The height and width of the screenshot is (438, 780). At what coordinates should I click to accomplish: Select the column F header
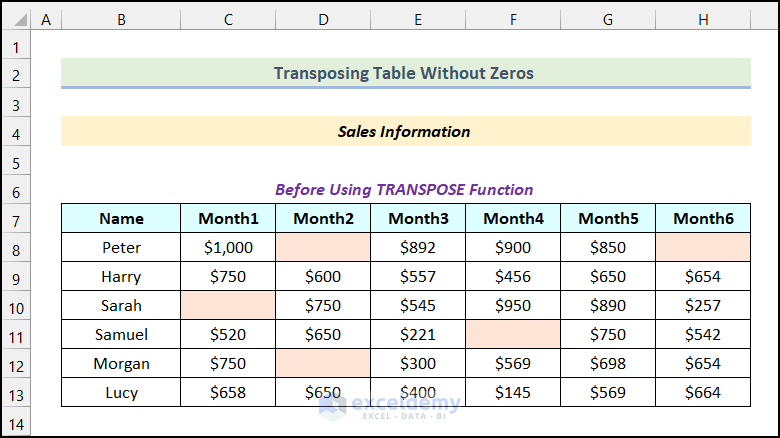[513, 19]
